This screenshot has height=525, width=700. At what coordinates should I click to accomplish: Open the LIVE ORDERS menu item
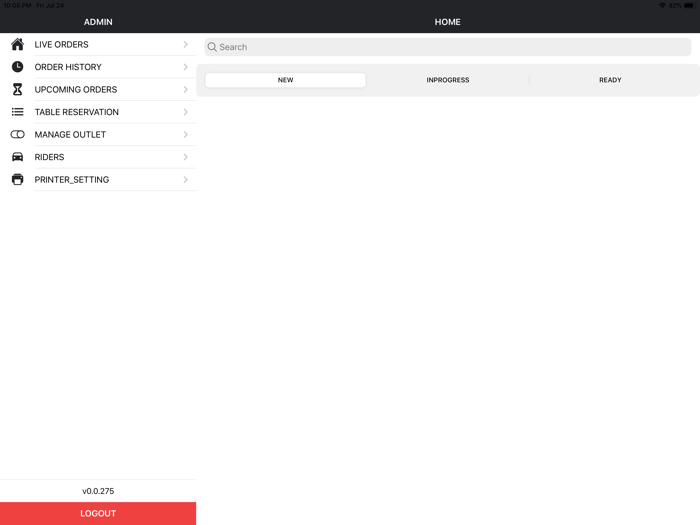(x=98, y=44)
